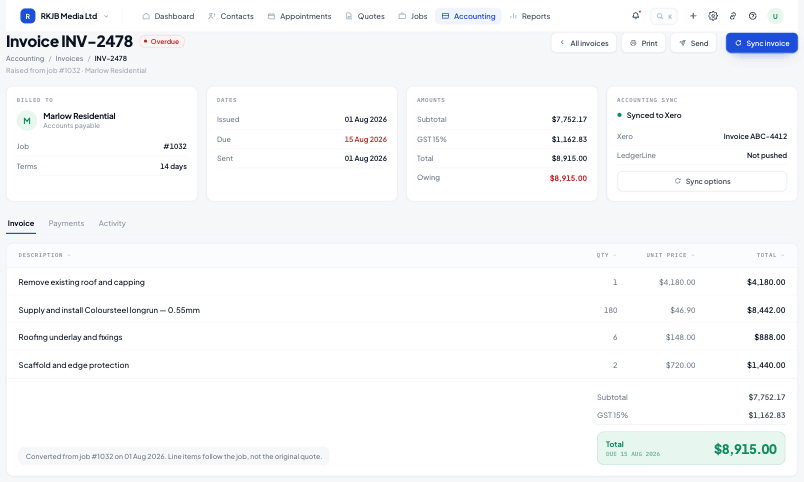Click the Sync options button
The width and height of the screenshot is (804, 482).
pos(702,181)
